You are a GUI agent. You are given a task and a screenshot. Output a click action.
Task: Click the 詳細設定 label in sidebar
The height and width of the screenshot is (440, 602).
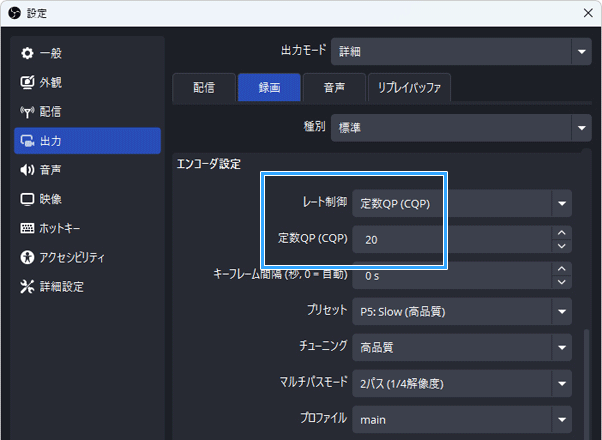coord(61,286)
